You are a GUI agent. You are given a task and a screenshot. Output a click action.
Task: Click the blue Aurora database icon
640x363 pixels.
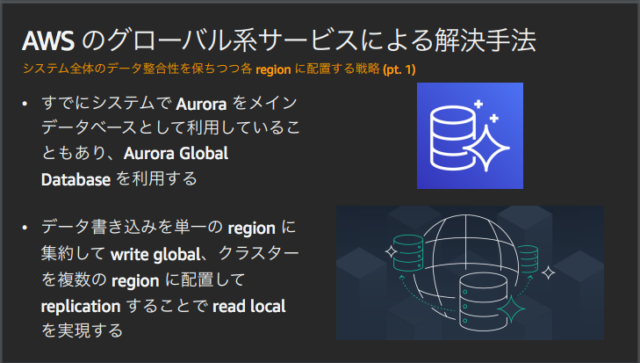[470, 136]
